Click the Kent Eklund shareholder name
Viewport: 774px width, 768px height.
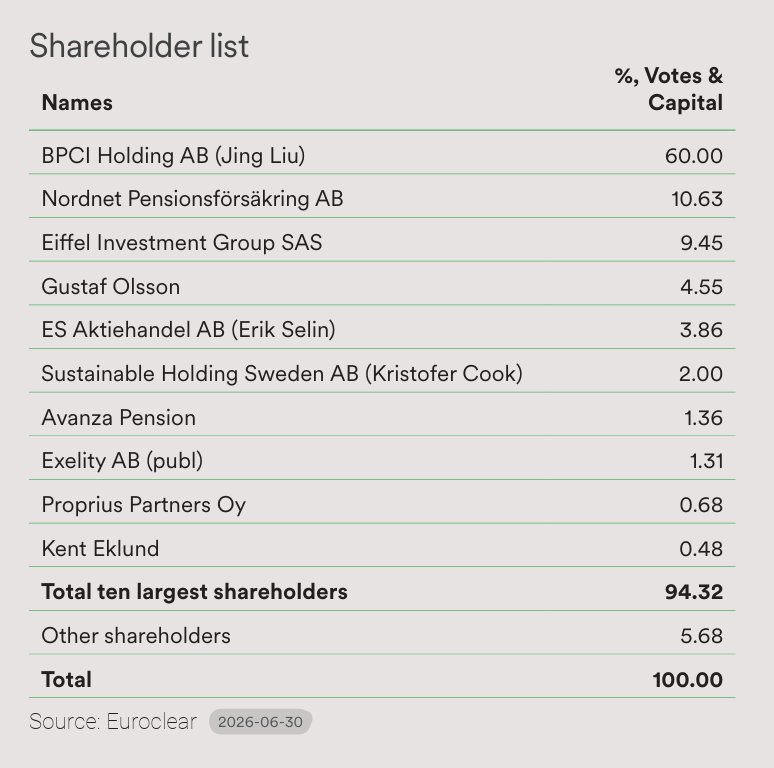[x=100, y=548]
